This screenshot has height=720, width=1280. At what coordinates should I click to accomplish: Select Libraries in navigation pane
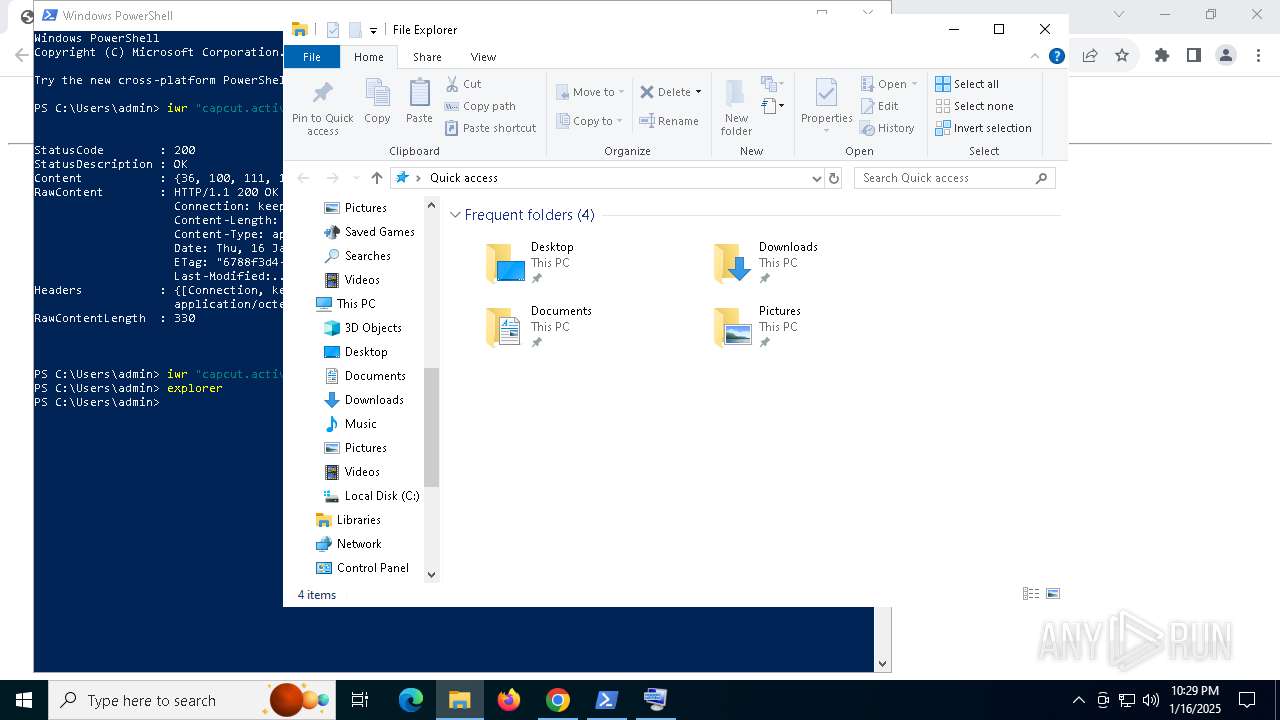(x=348, y=520)
